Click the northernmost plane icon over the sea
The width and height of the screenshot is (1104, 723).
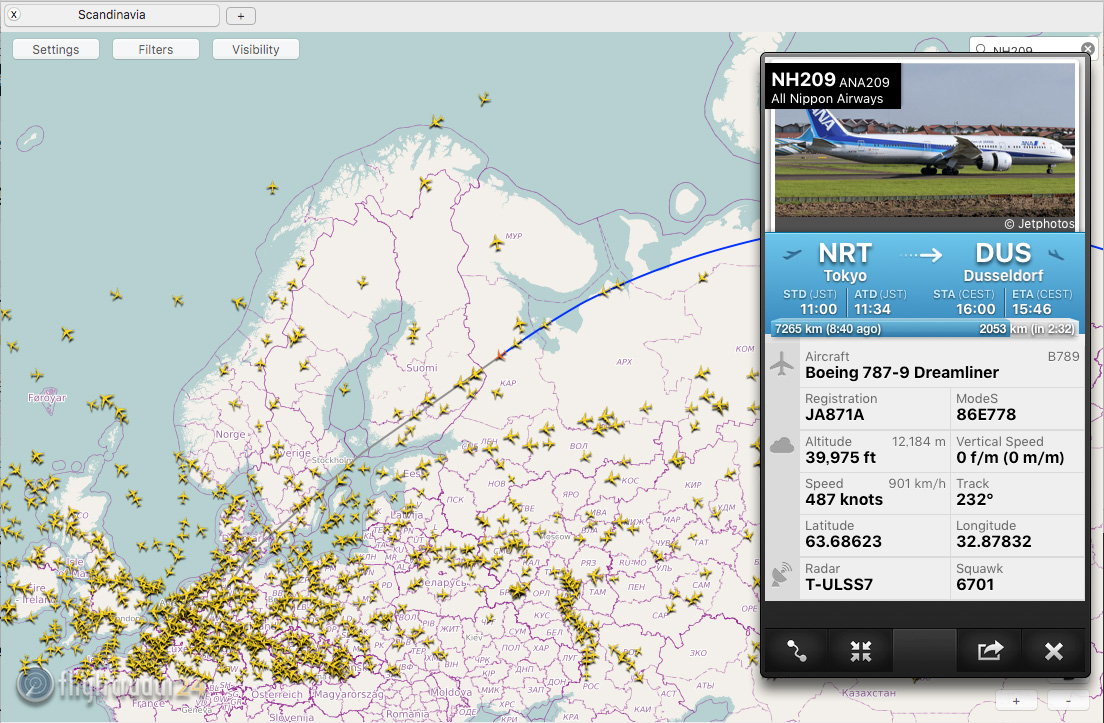[484, 99]
